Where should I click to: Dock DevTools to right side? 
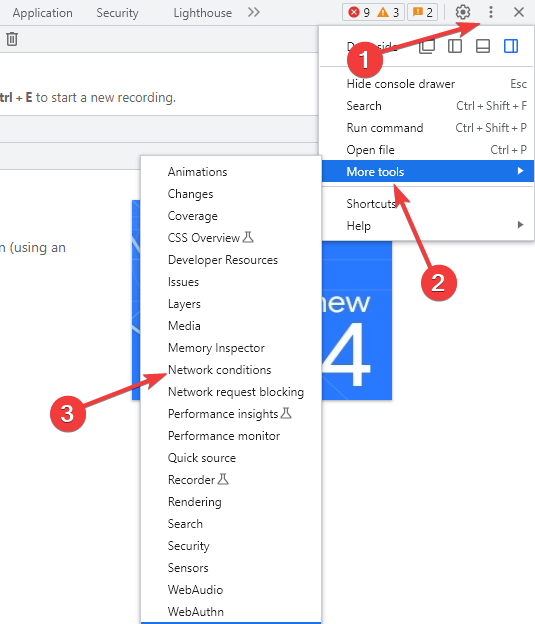pyautogui.click(x=511, y=46)
